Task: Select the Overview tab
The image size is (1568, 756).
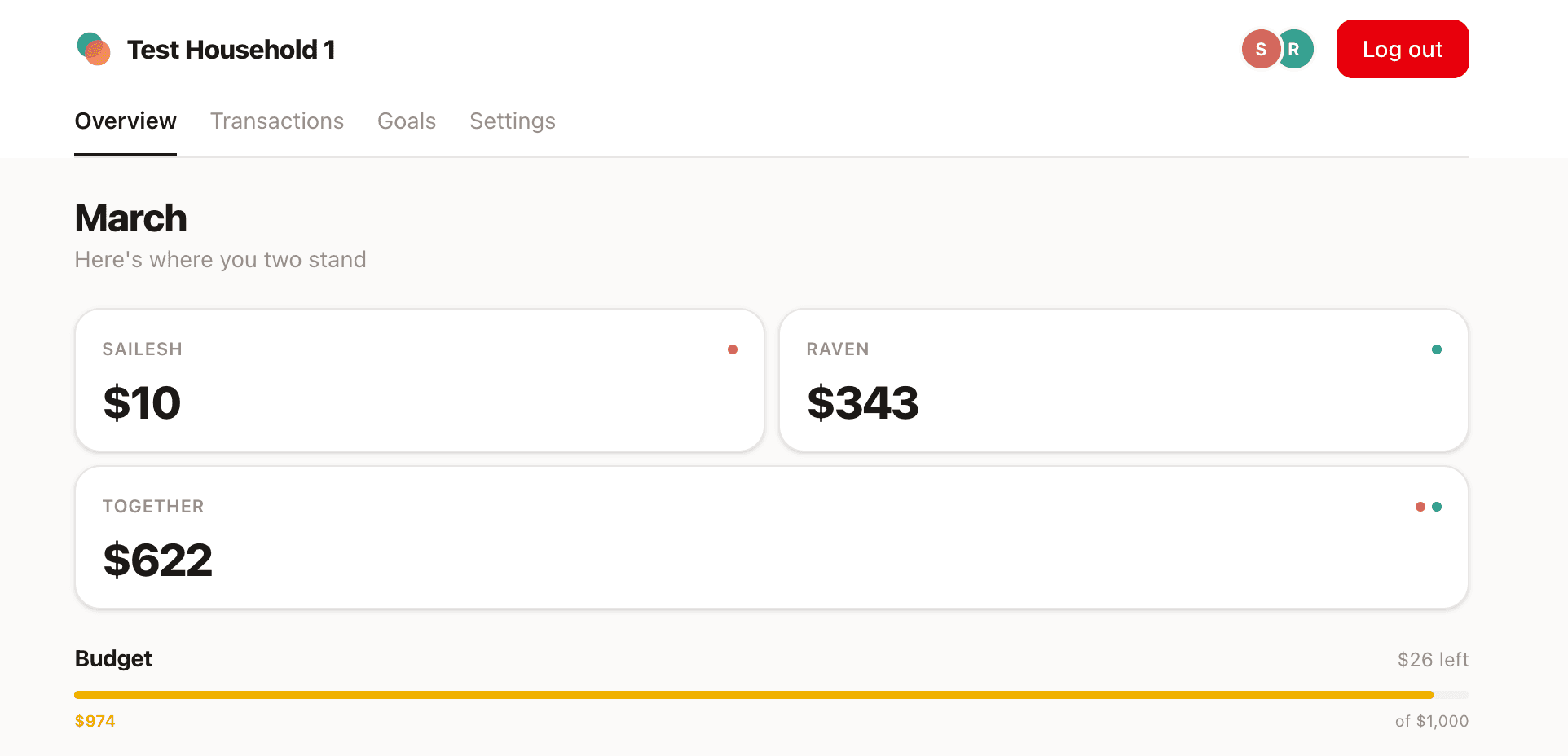Action: (x=126, y=121)
